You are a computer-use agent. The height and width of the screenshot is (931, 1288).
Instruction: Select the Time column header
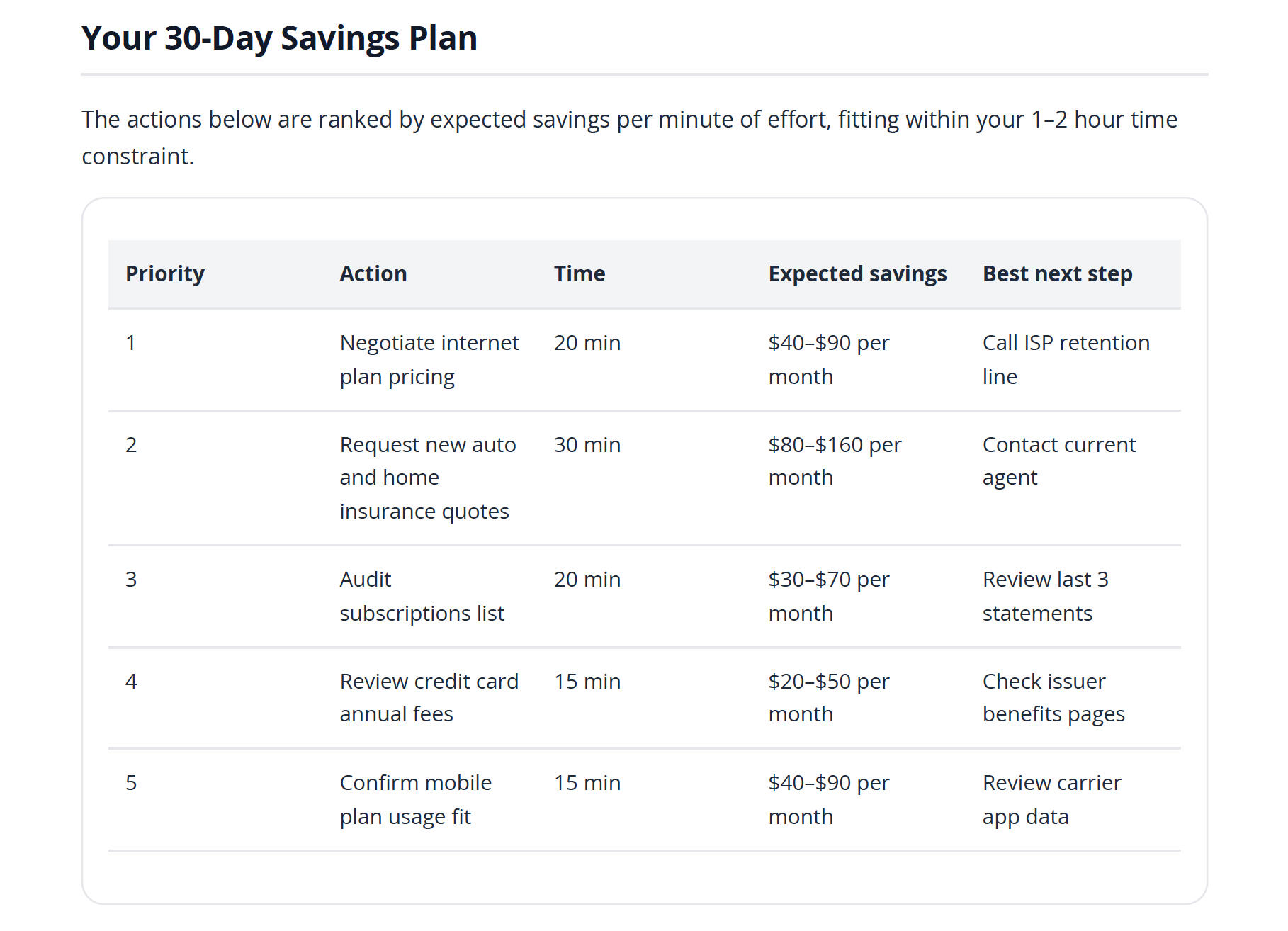(x=579, y=273)
